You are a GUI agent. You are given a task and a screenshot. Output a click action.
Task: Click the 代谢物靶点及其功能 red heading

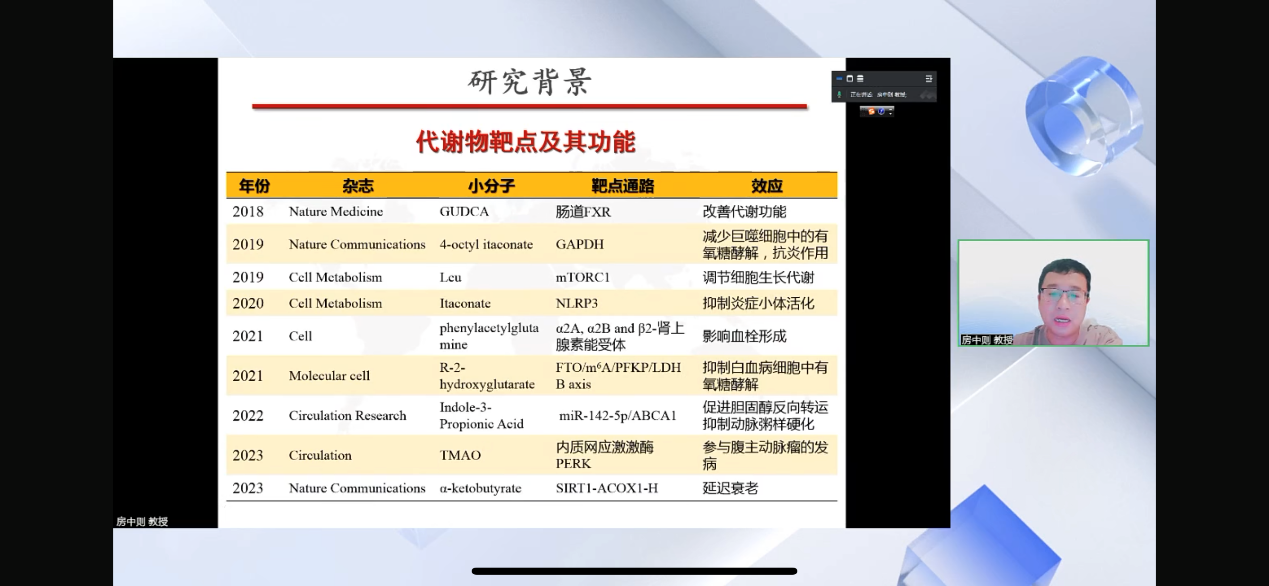[528, 142]
